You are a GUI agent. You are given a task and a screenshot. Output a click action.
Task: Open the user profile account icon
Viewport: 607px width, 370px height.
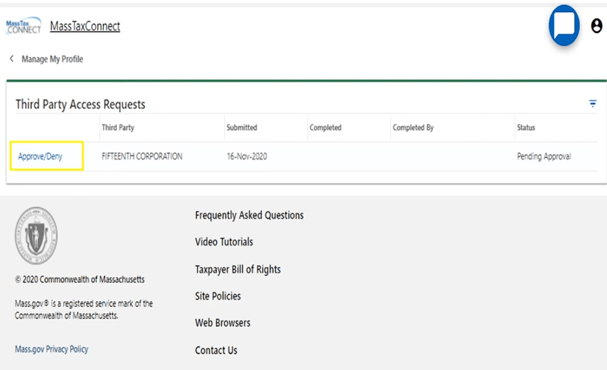596,26
